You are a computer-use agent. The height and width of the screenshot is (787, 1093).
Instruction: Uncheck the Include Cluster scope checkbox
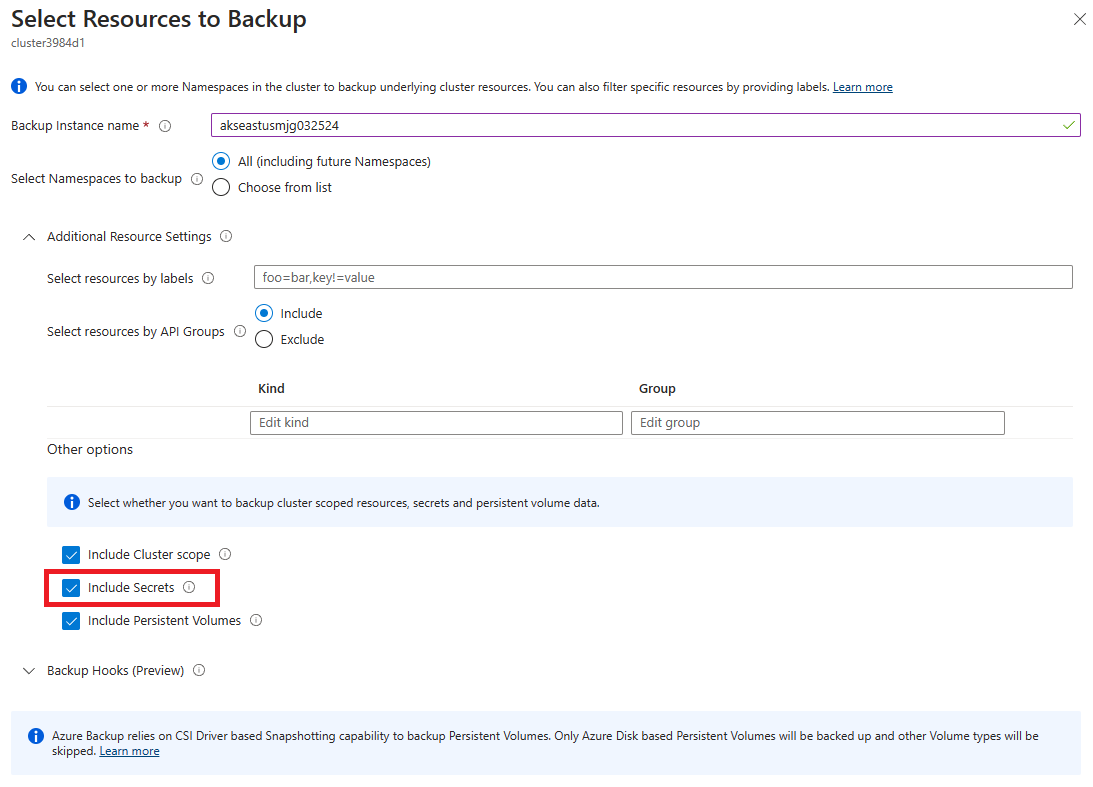click(71, 554)
